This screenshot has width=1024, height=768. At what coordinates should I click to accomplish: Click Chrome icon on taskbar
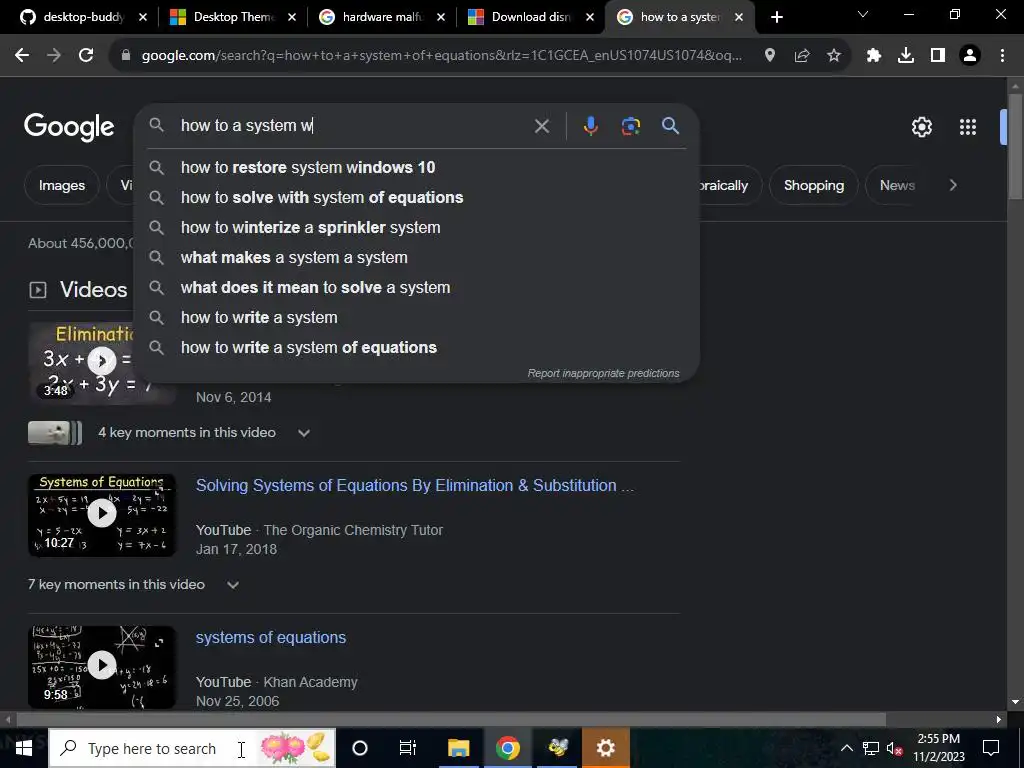point(507,748)
